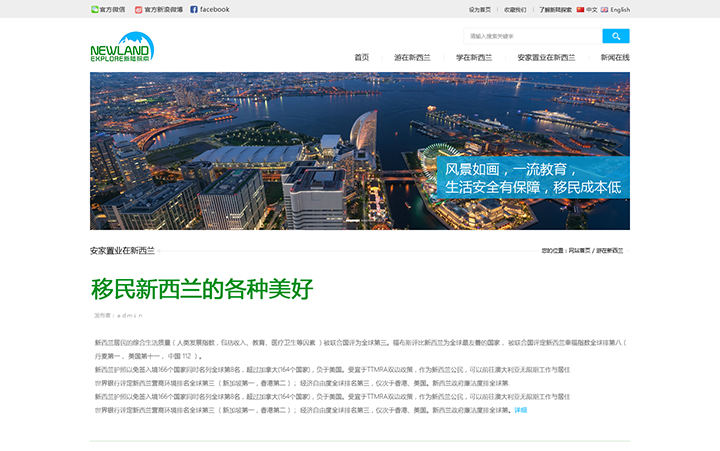Switch language to 中文
The height and width of the screenshot is (451, 720).
coord(591,9)
